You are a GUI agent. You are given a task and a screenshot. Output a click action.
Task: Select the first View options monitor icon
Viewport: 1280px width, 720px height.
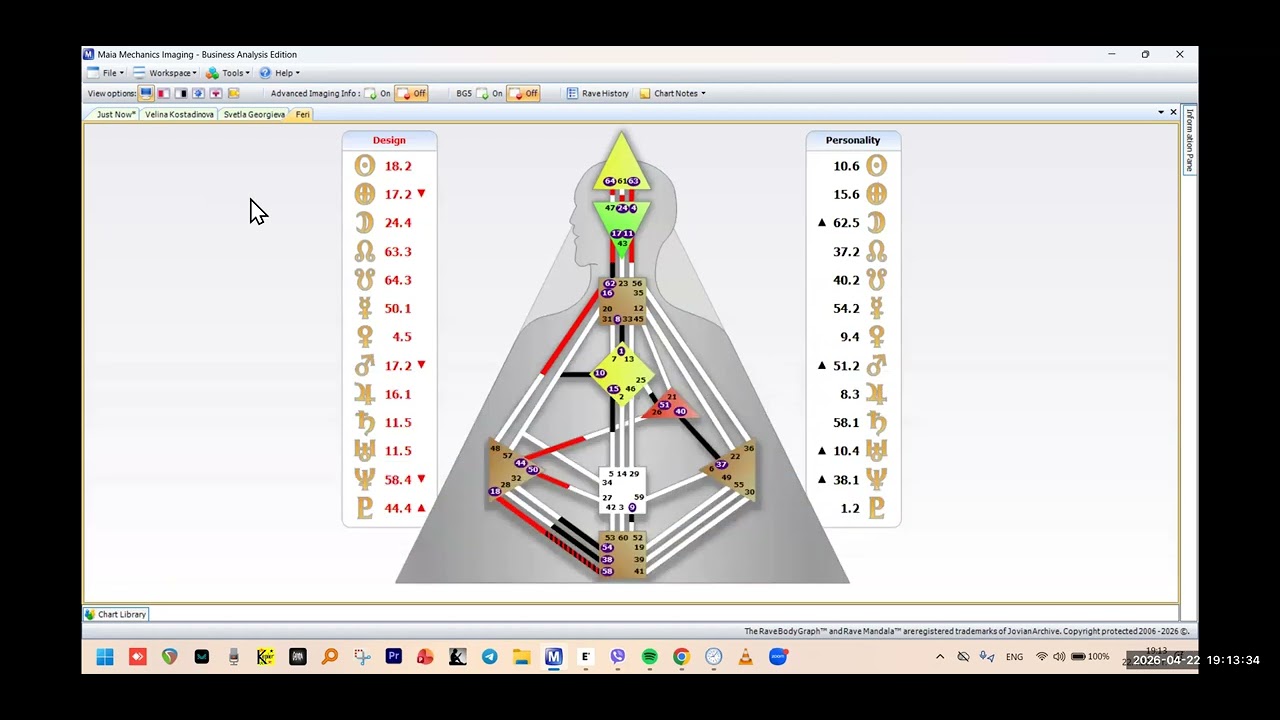[146, 93]
